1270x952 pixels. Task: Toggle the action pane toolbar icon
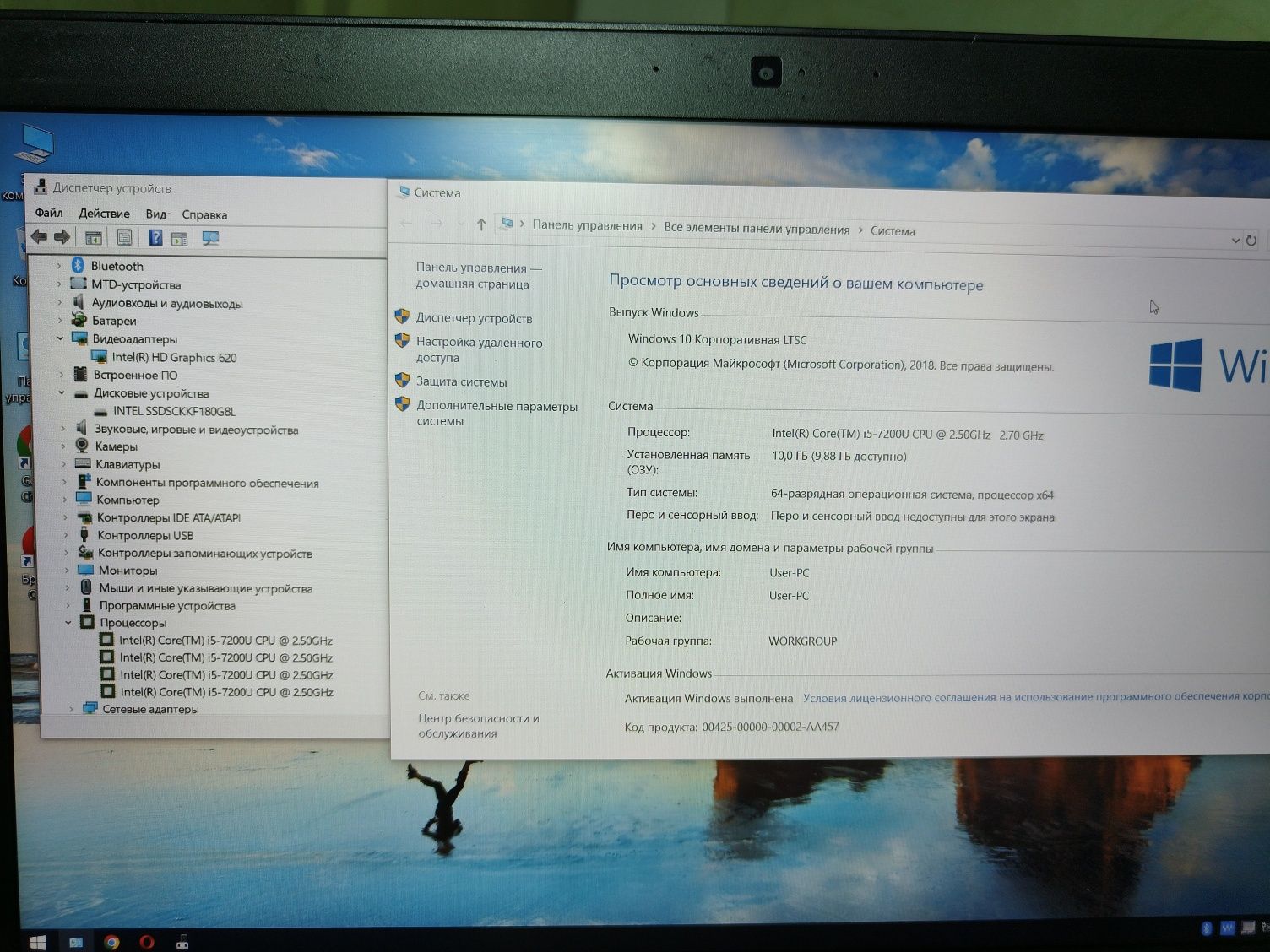[x=179, y=239]
